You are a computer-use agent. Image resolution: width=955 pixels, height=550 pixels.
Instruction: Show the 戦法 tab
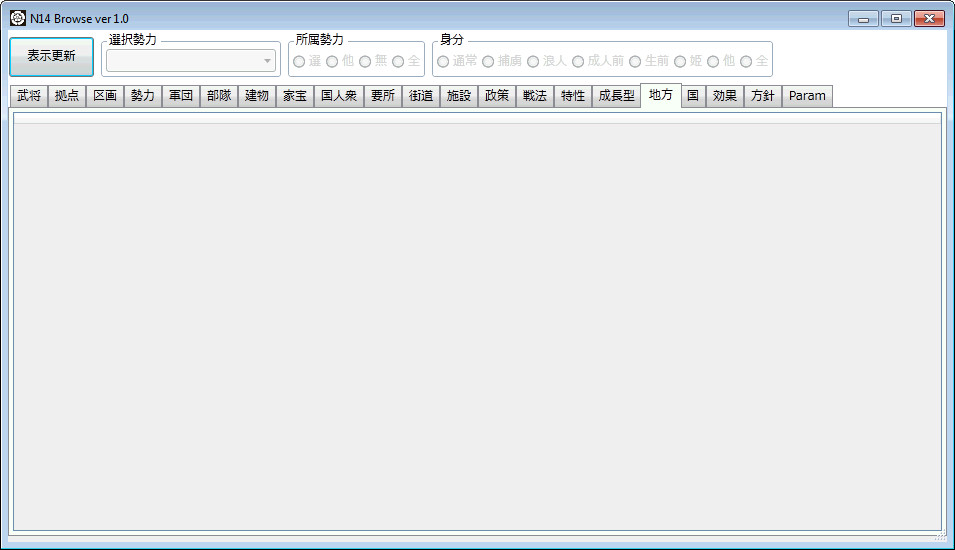coord(535,96)
